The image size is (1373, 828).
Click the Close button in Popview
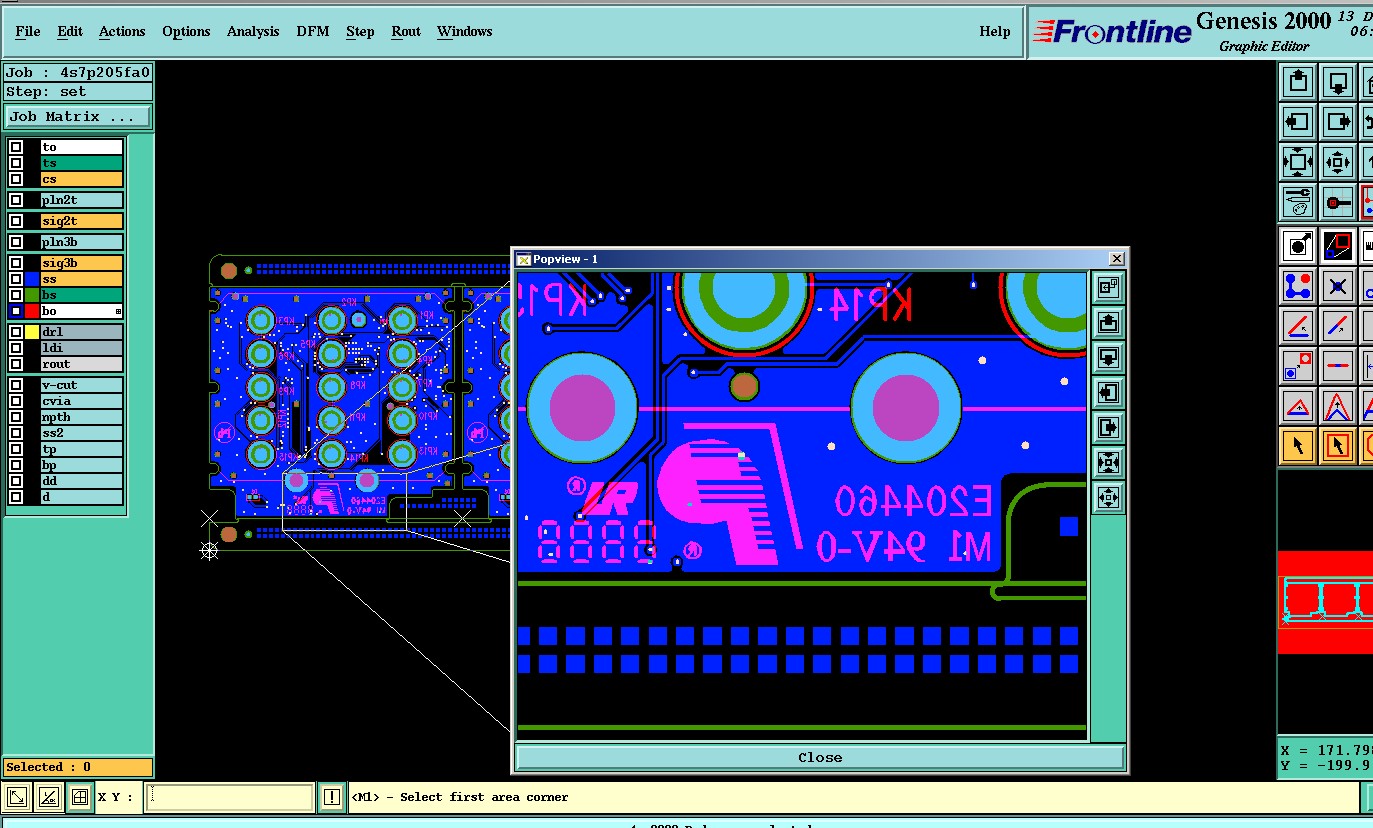[820, 757]
